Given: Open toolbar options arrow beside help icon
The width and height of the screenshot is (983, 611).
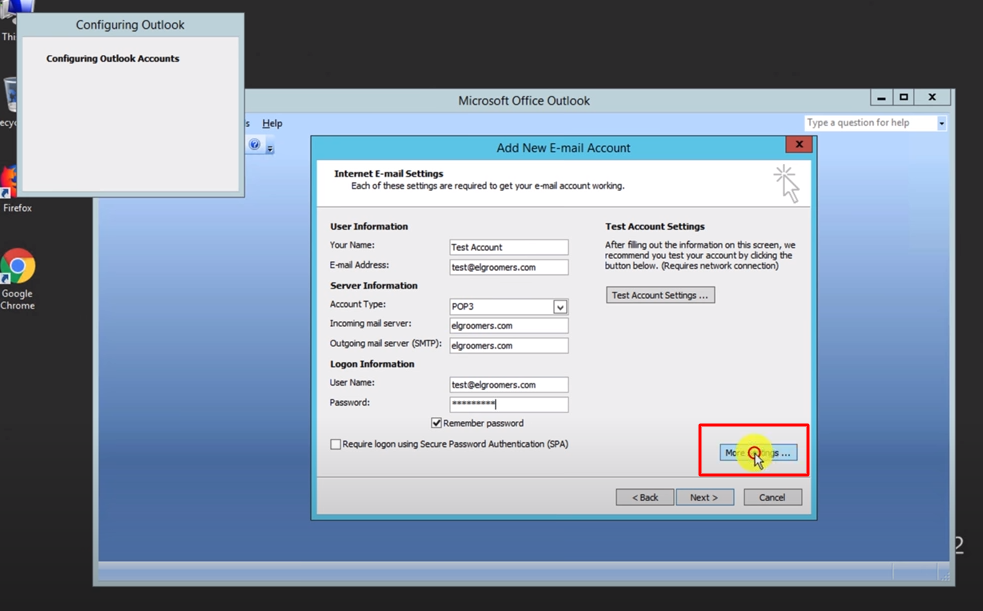Looking at the screenshot, I should (270, 149).
